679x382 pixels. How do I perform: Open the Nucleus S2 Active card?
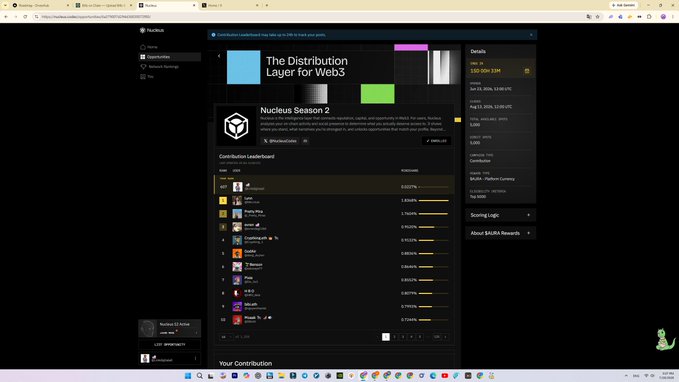point(169,328)
